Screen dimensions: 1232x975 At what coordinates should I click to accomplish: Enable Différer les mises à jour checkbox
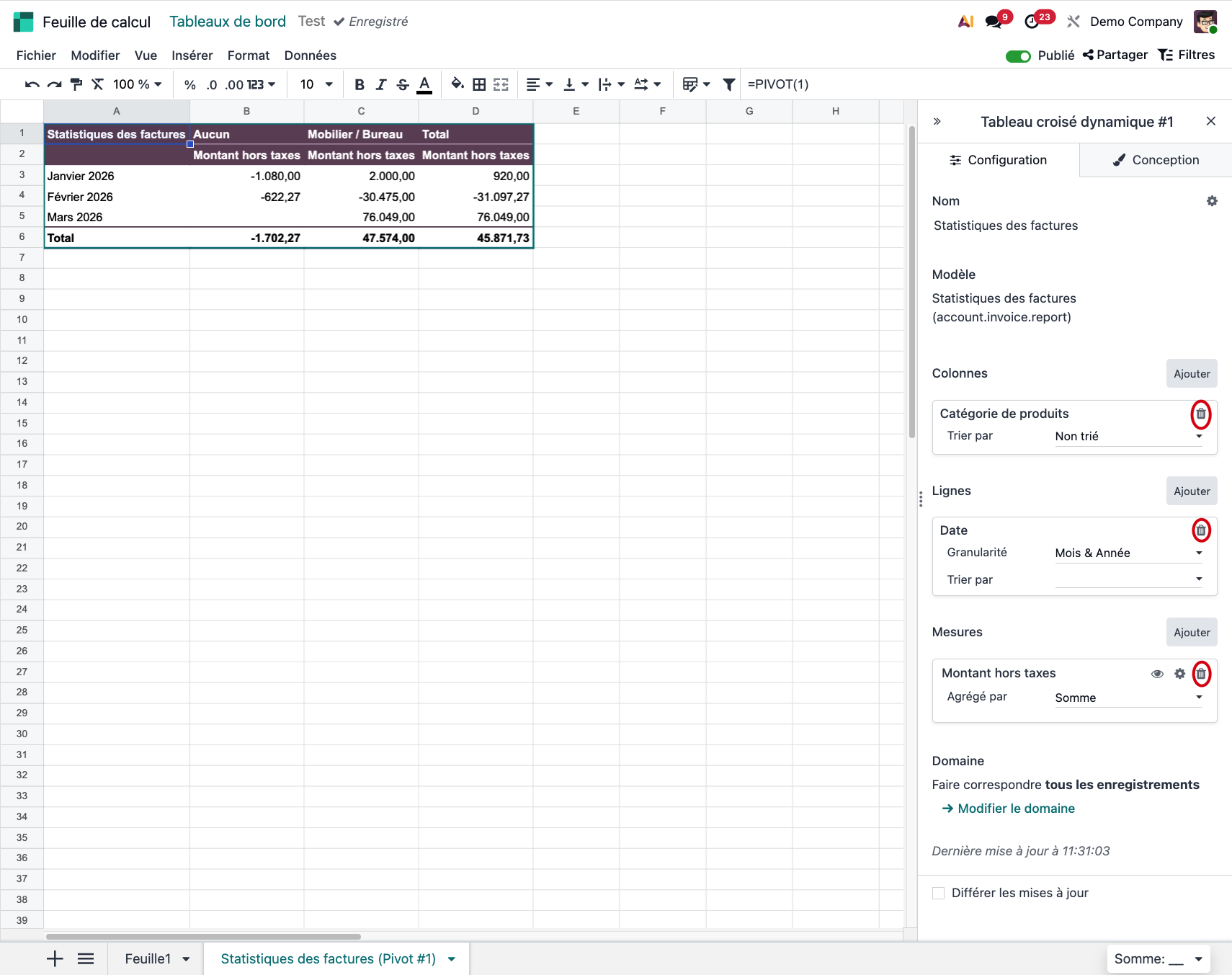938,893
